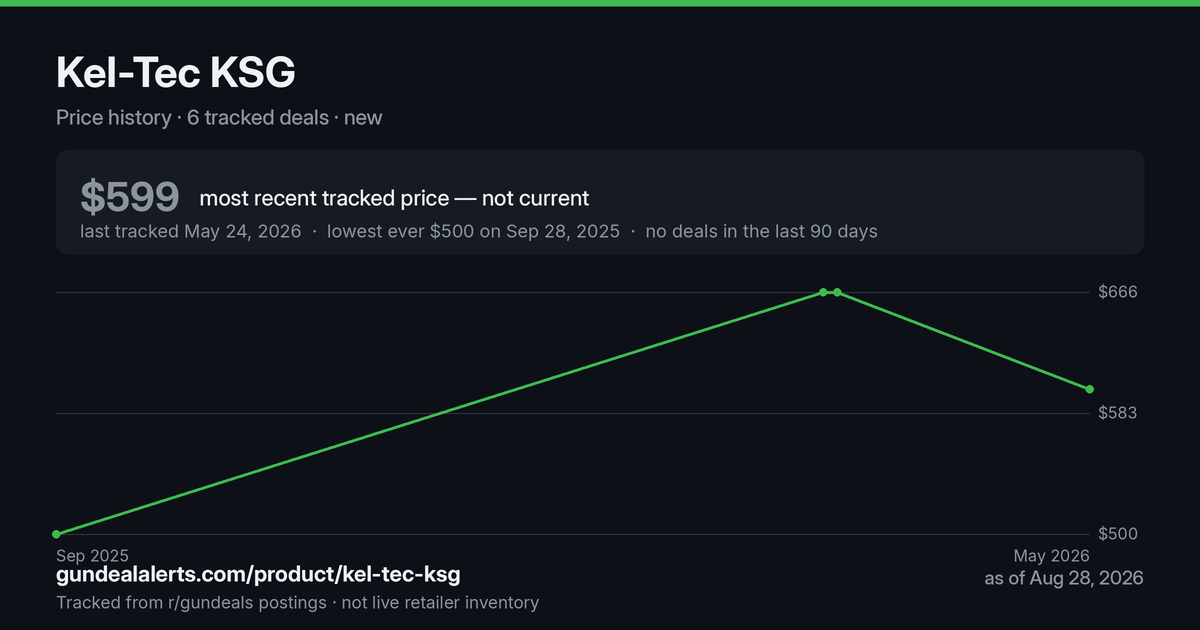The height and width of the screenshot is (630, 1200).
Task: Click the $666 axis label
Action: [1118, 292]
